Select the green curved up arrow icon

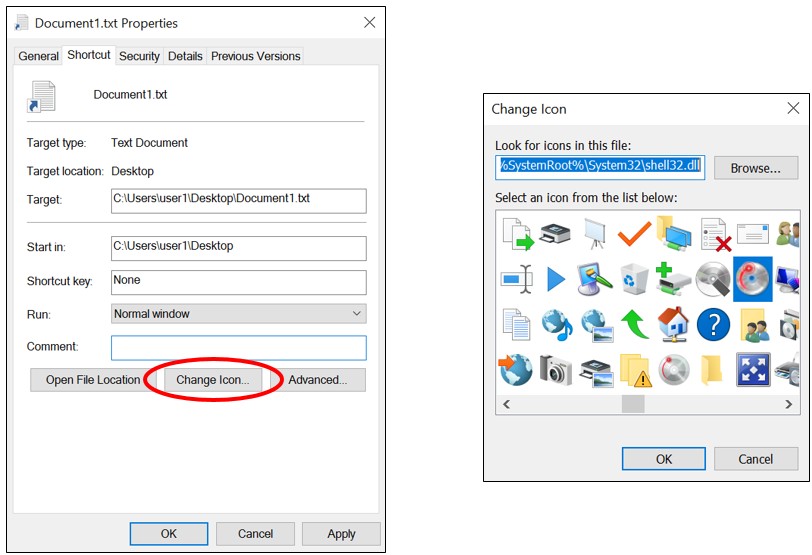coord(634,324)
